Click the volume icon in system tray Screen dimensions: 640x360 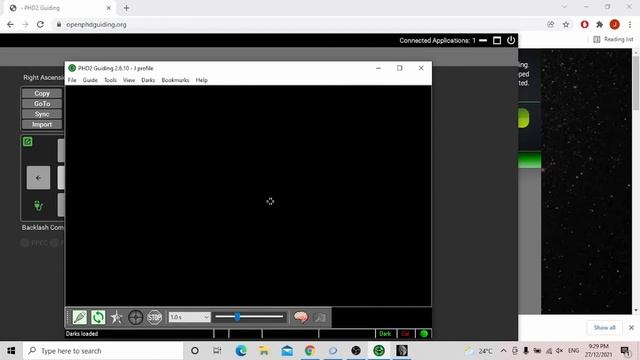[560, 351]
